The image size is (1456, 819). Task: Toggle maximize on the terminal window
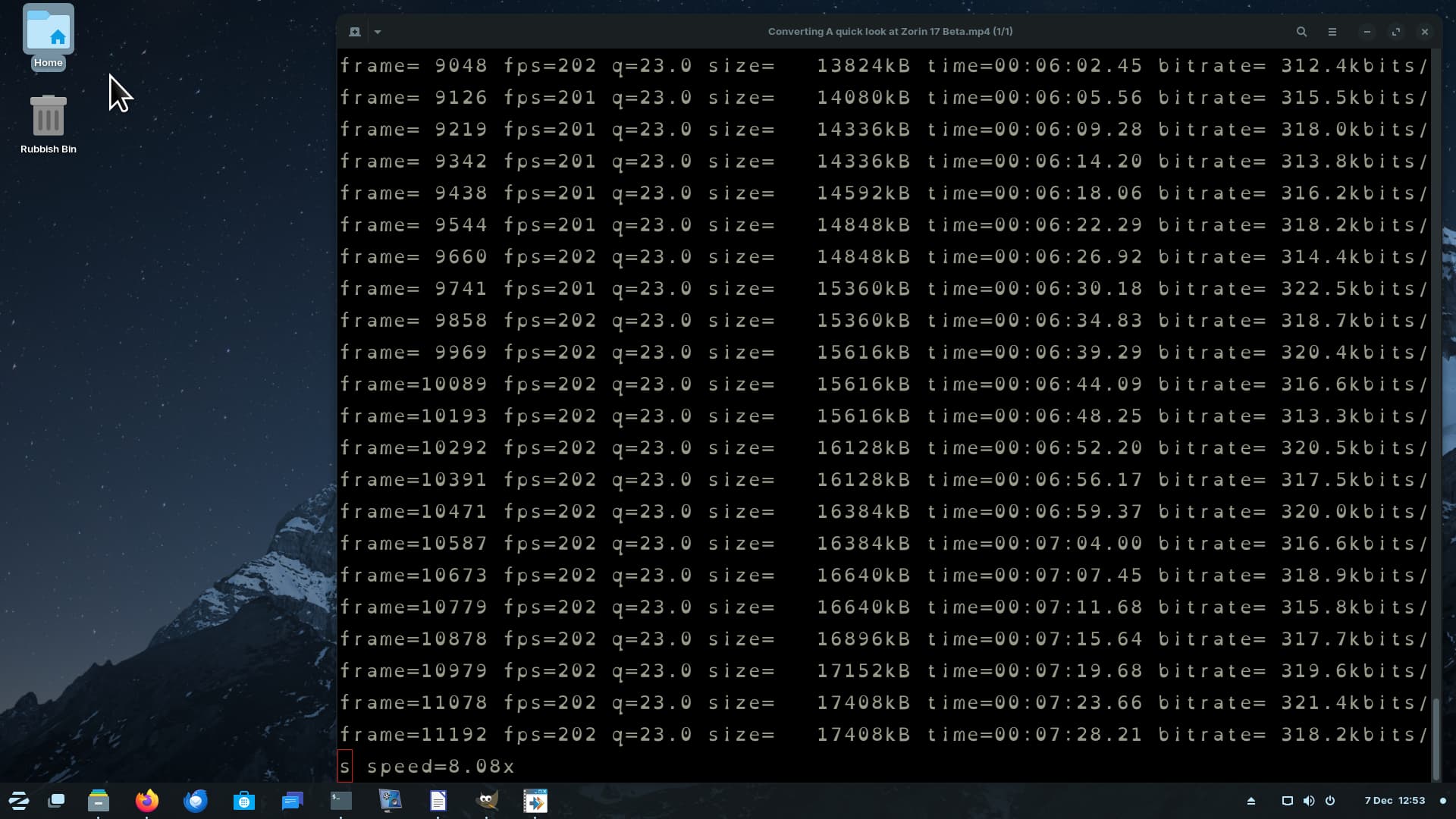1396,32
